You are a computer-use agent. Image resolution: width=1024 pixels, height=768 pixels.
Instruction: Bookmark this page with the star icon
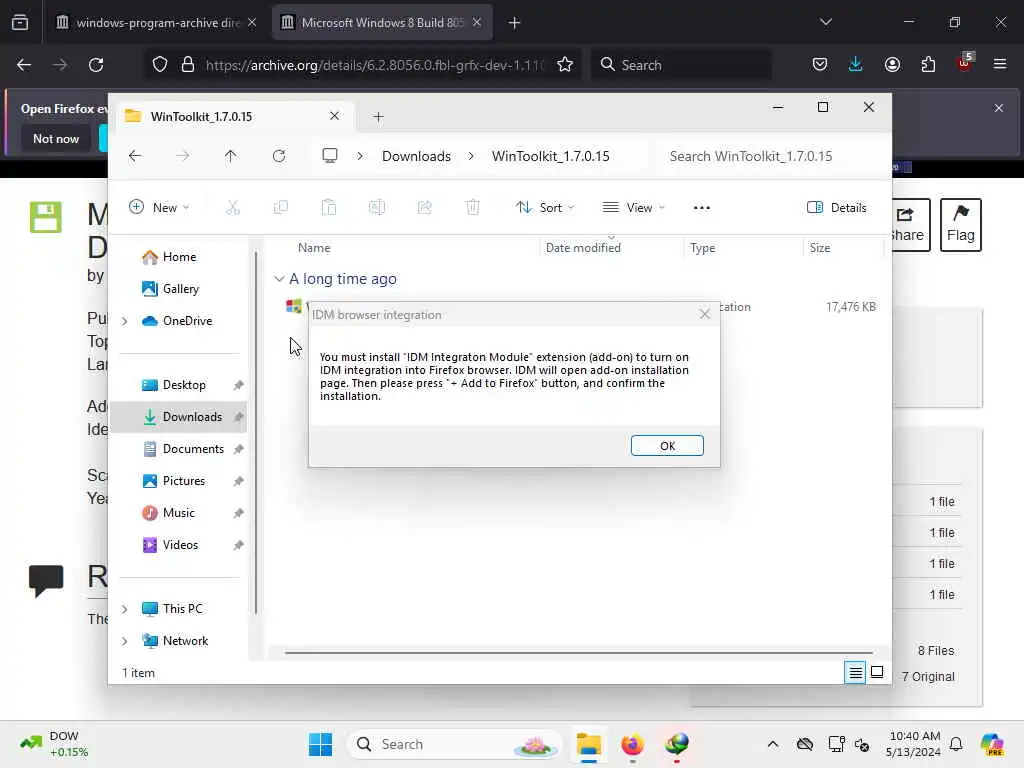coord(565,65)
